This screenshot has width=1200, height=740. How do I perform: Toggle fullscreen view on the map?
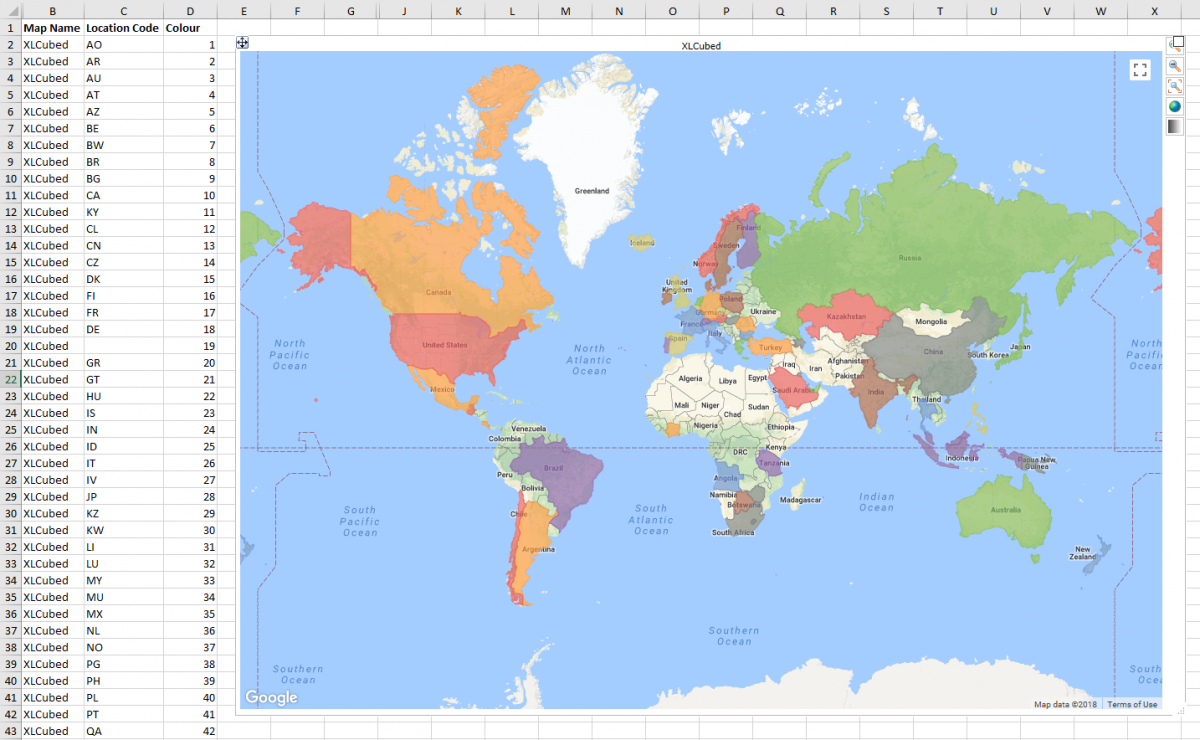pos(1140,69)
